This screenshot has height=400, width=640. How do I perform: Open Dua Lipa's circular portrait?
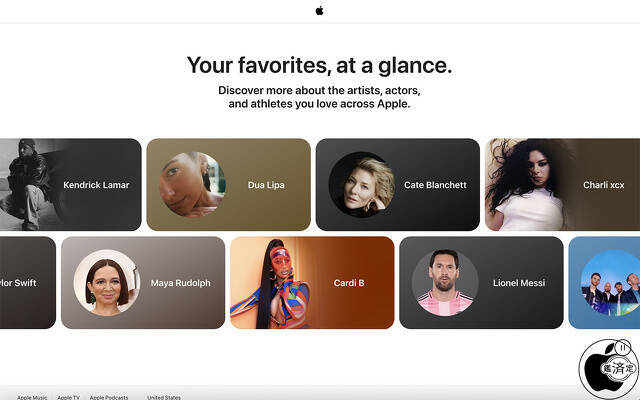point(192,184)
